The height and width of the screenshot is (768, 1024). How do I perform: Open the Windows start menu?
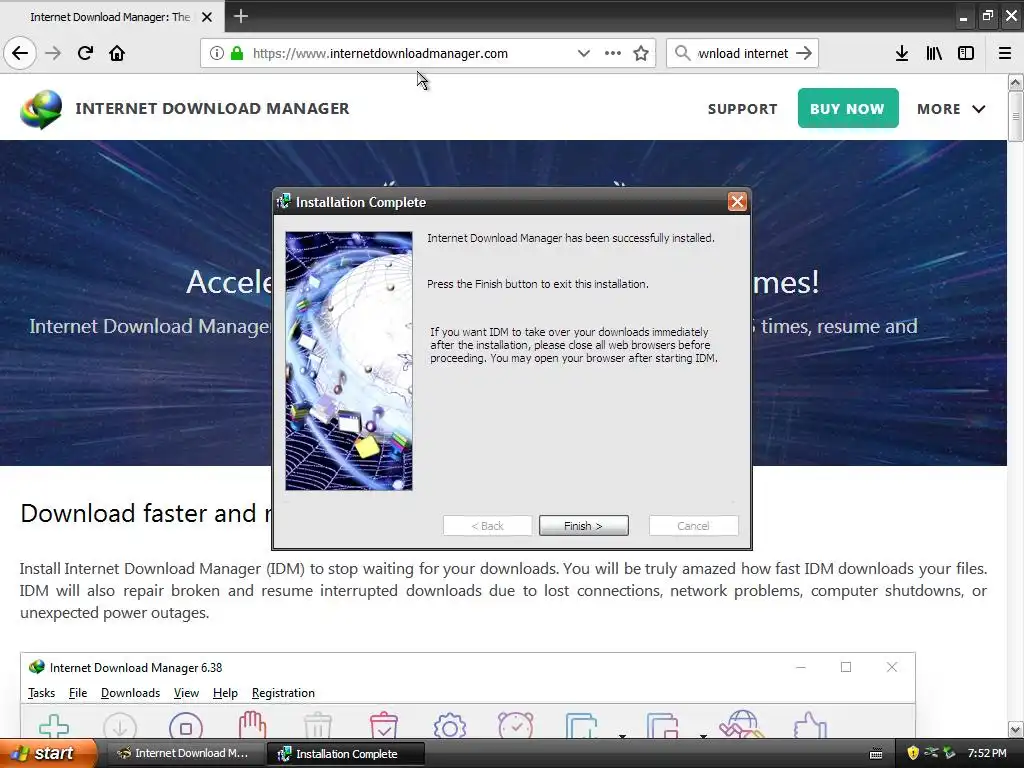click(49, 753)
